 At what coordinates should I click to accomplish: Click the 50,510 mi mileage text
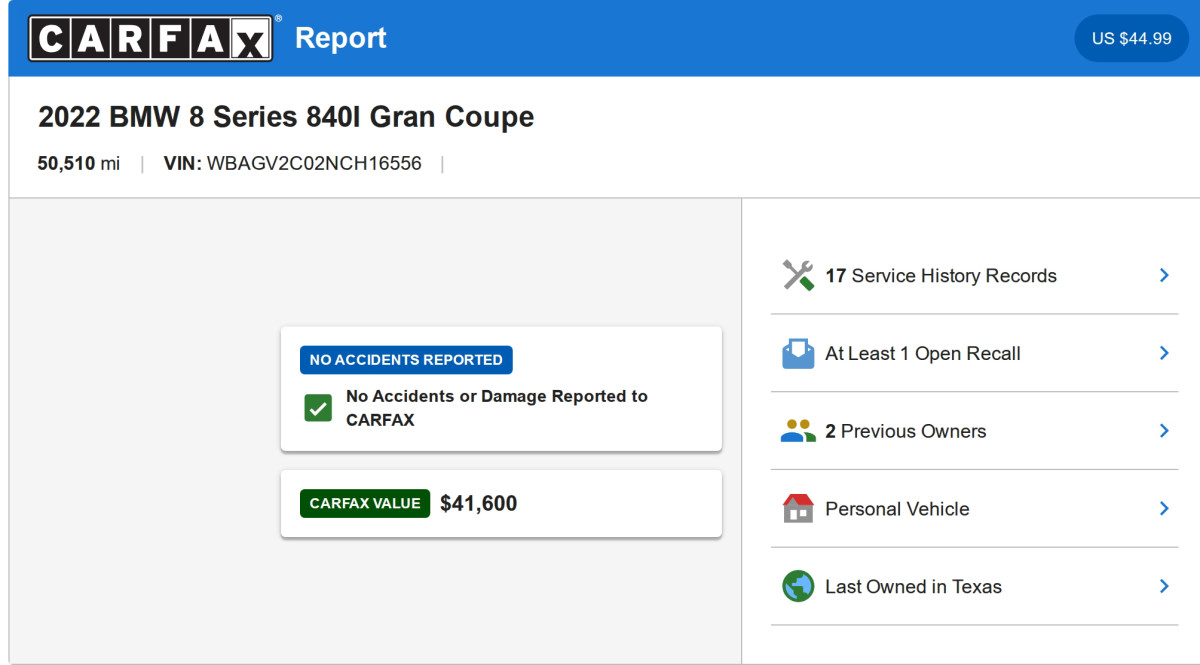(x=79, y=163)
